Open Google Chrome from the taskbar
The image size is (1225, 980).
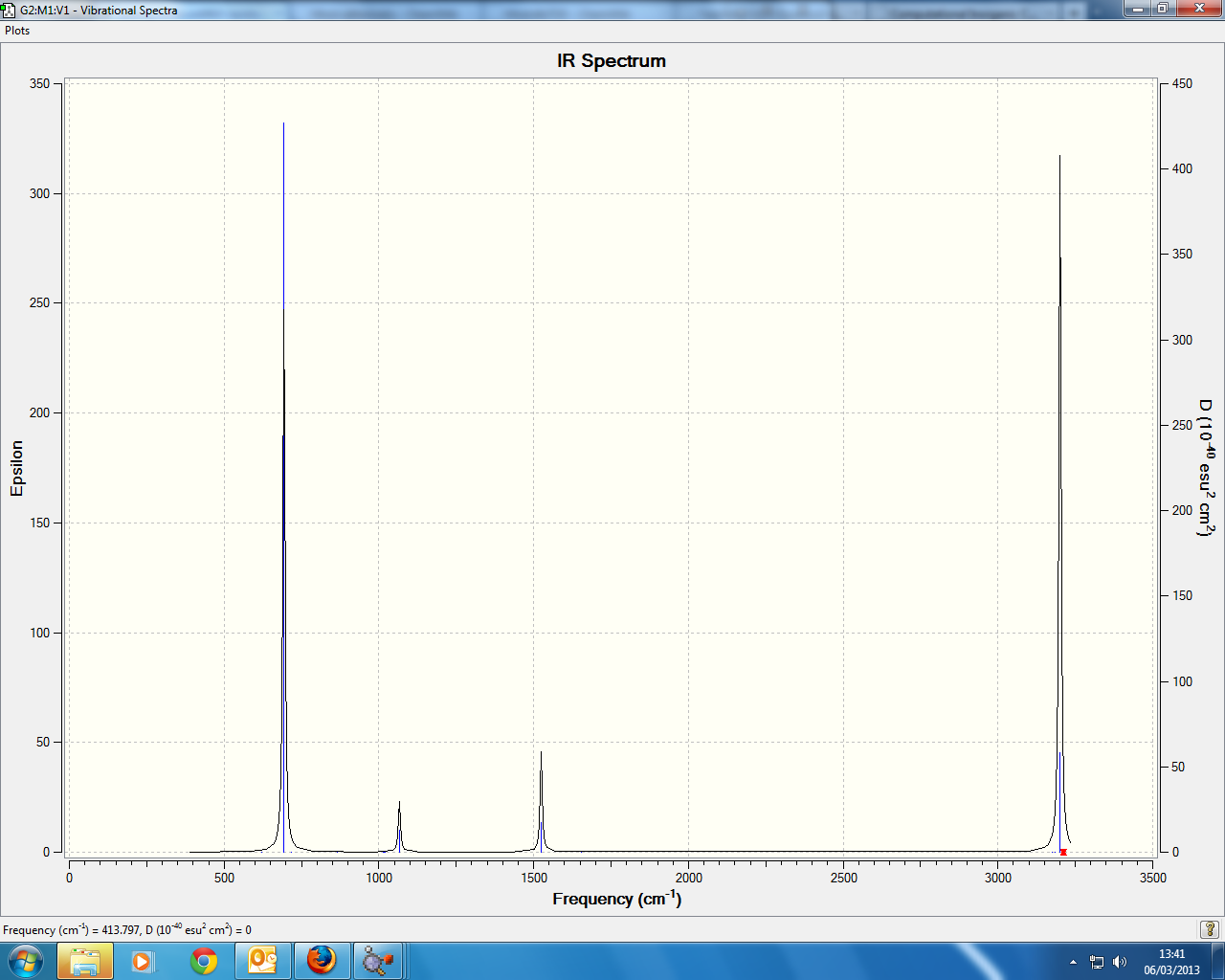[204, 961]
